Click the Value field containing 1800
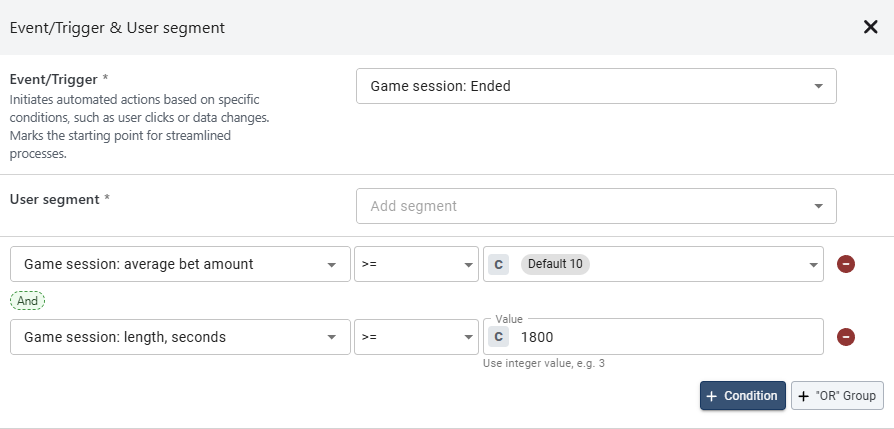894x429 pixels. click(x=660, y=337)
